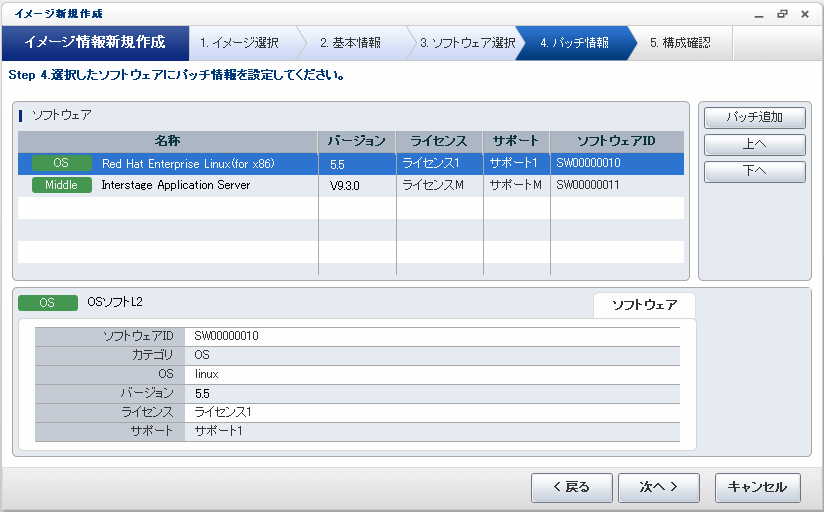Screen dimensions: 824x512
Task: Open step 2. 基本情報
Action: pyautogui.click(x=355, y=43)
